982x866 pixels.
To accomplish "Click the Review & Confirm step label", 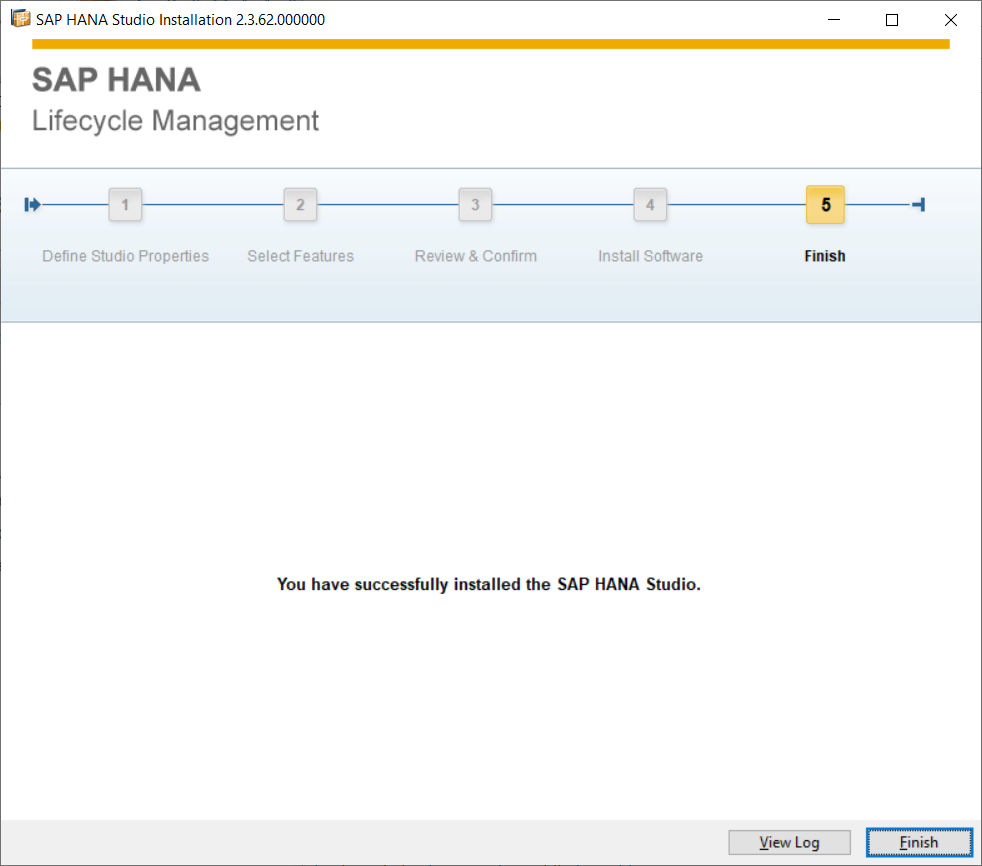I will tap(475, 256).
